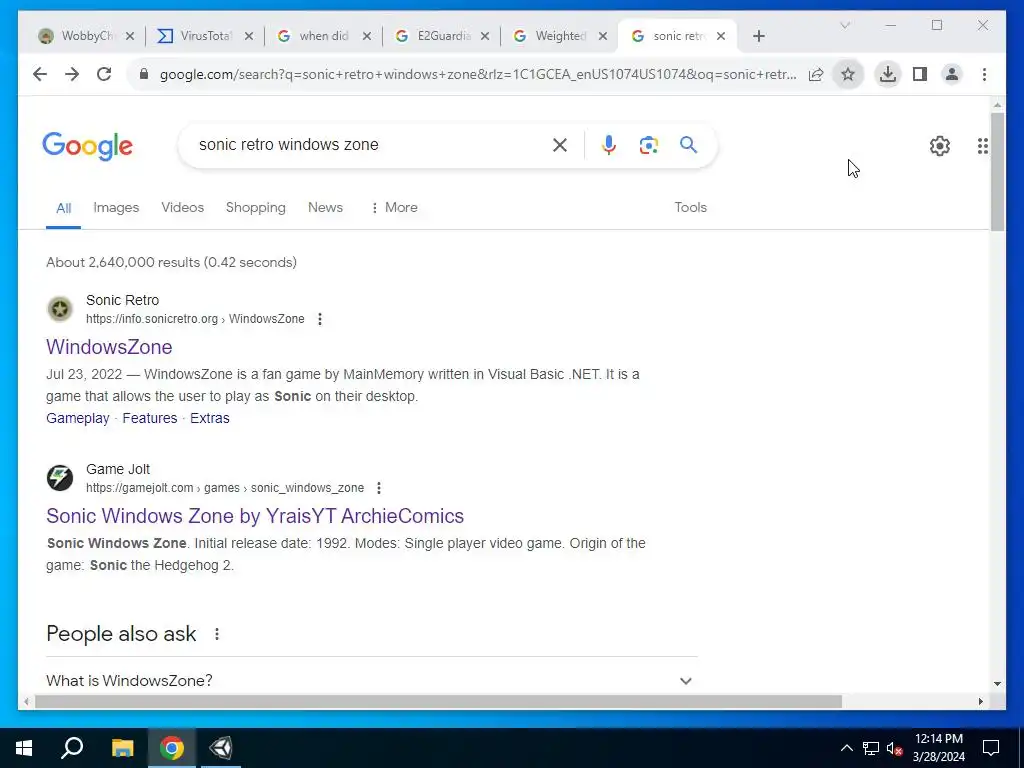Screen dimensions: 1024x768
Task: Open options for Sonic Retro result
Action: [319, 319]
